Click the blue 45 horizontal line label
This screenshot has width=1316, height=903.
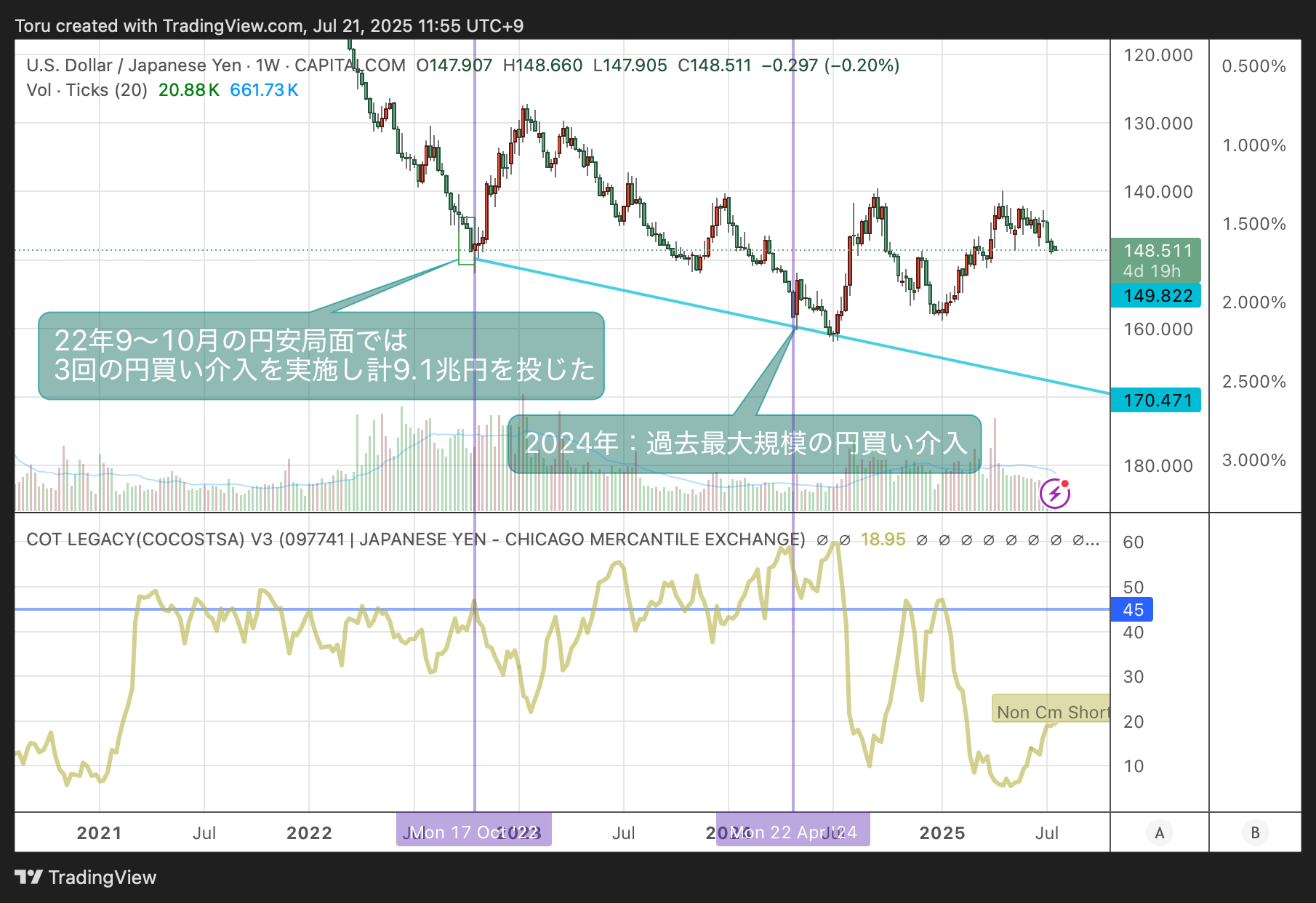point(1132,609)
